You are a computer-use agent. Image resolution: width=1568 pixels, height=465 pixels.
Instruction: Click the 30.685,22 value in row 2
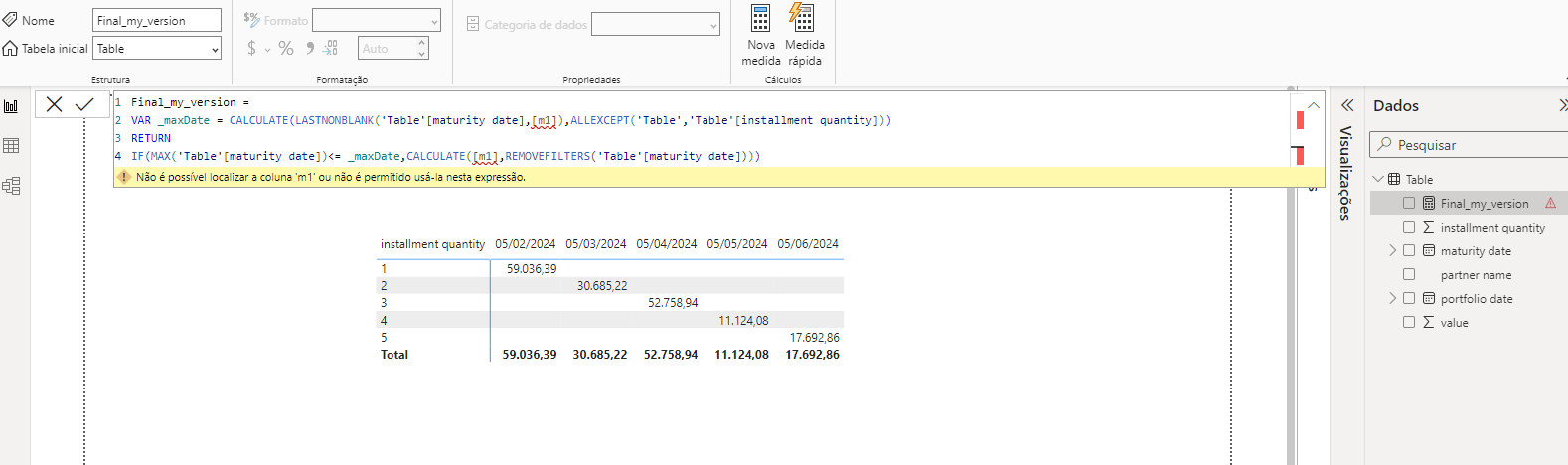602,286
